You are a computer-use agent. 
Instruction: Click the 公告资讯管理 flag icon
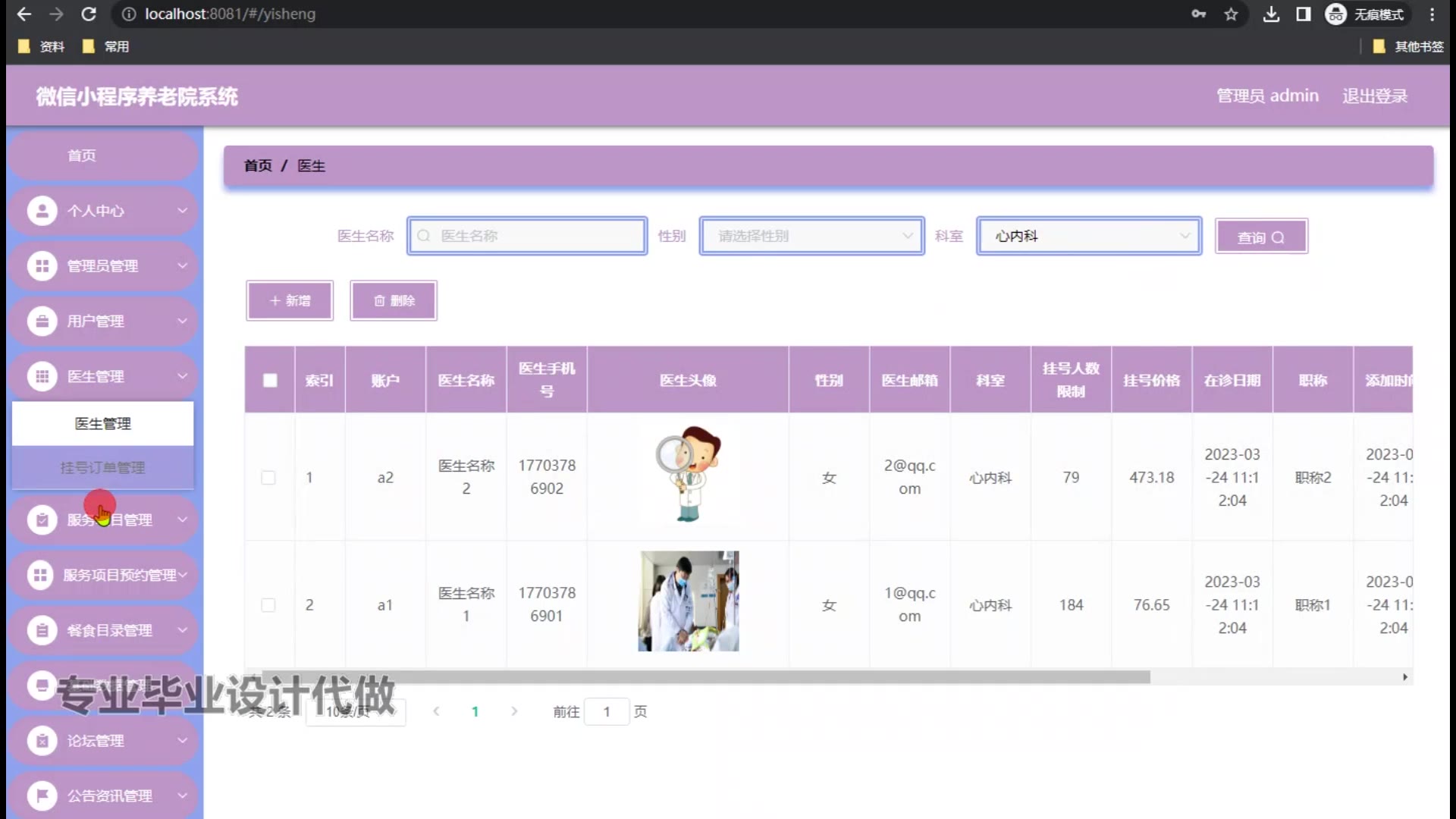pos(42,795)
